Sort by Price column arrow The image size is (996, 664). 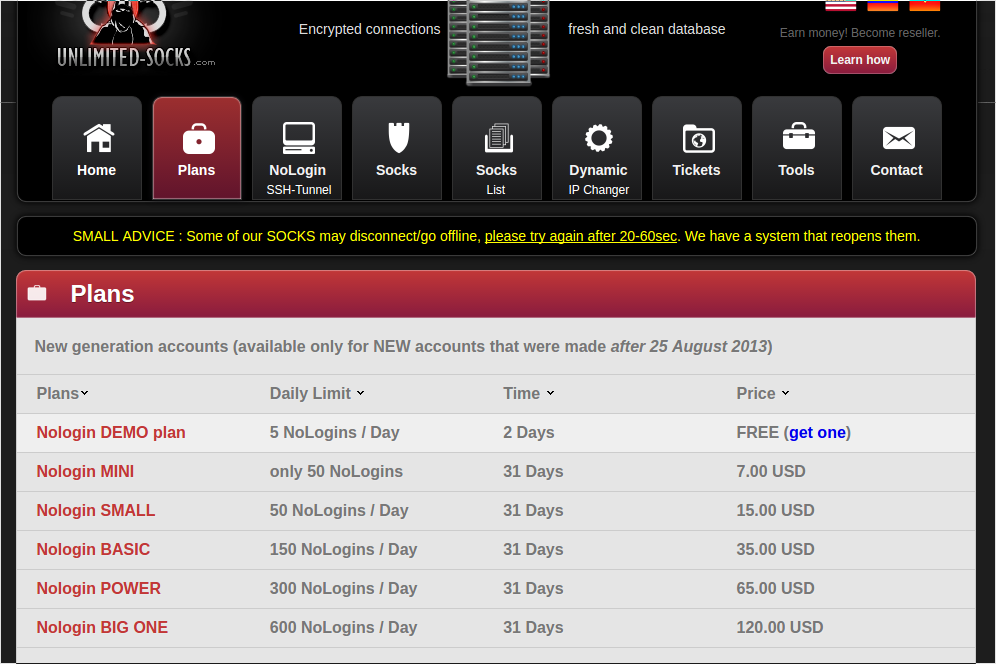pos(785,393)
